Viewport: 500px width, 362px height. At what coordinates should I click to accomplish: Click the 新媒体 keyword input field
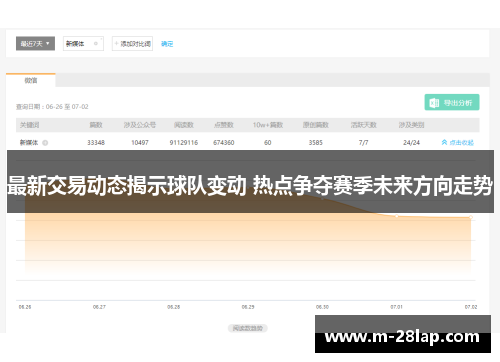[83, 44]
